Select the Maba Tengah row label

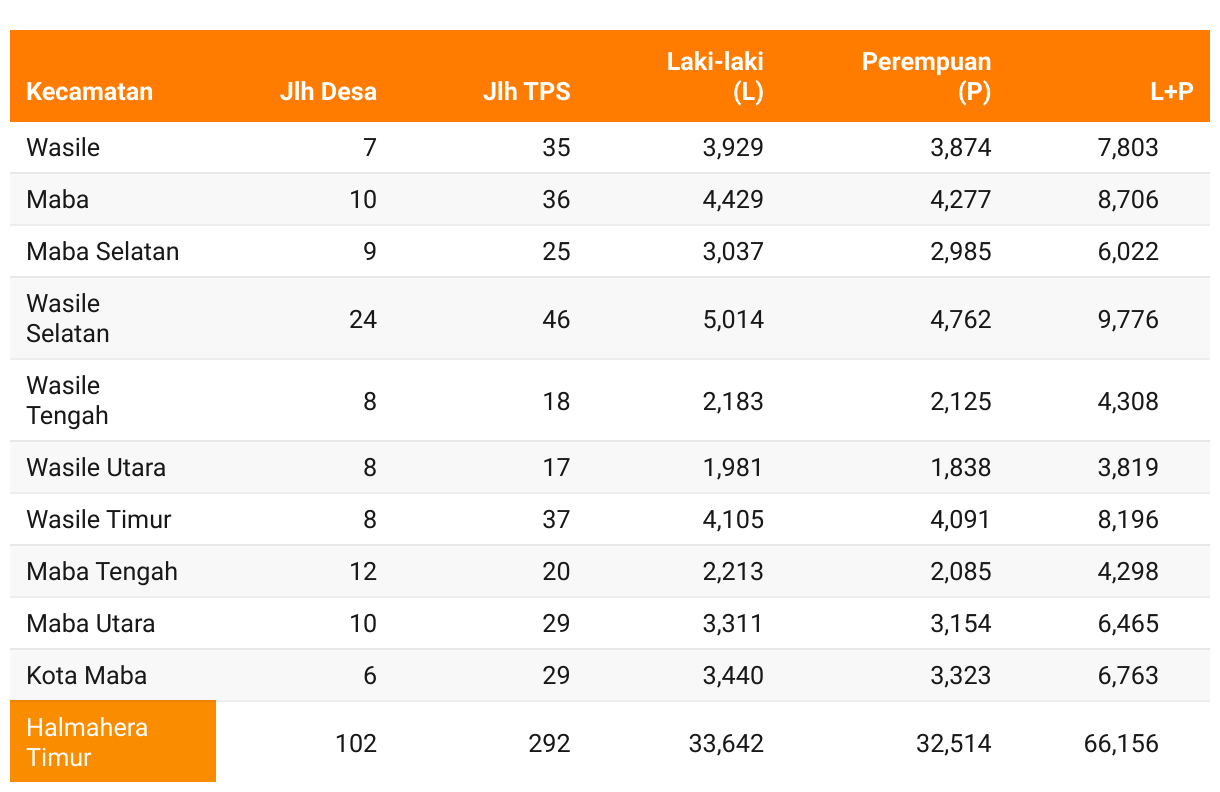pos(102,572)
